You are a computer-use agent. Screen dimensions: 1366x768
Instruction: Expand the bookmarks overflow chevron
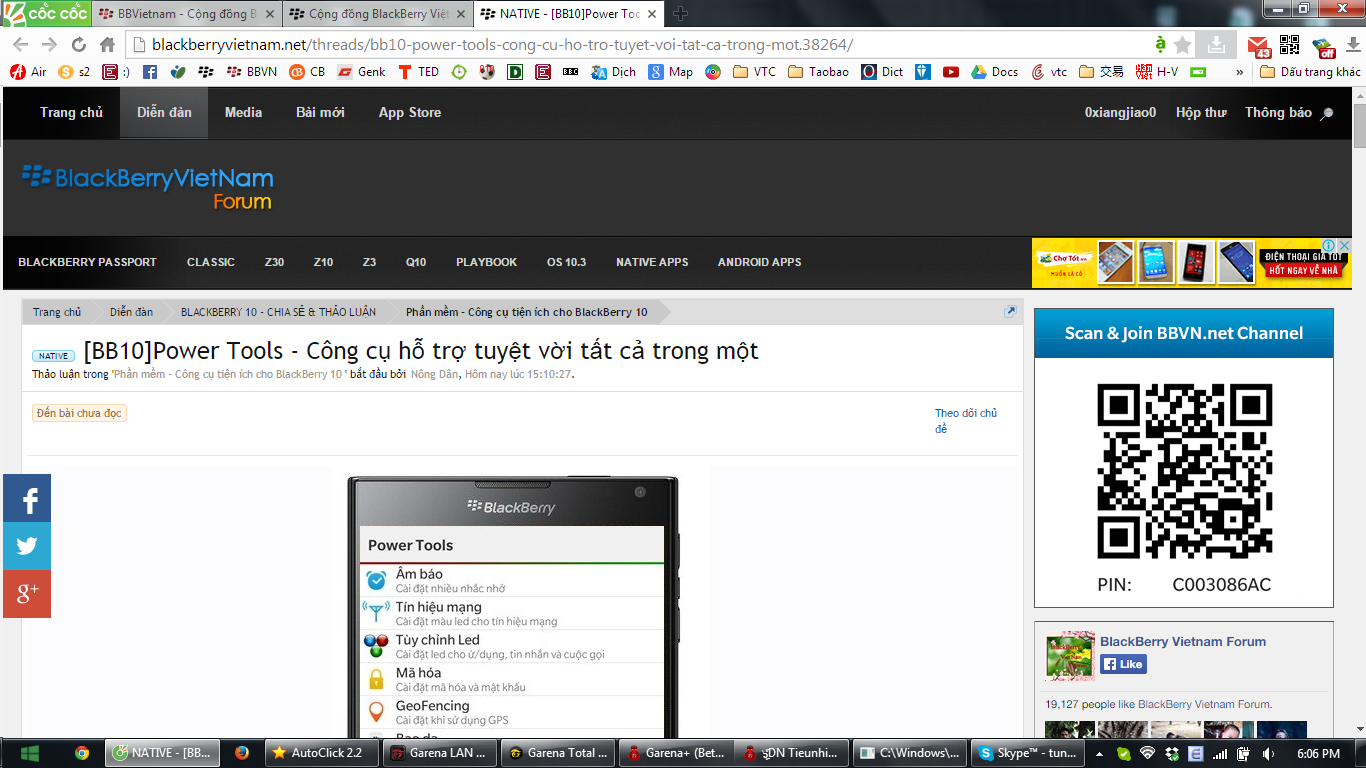1240,72
